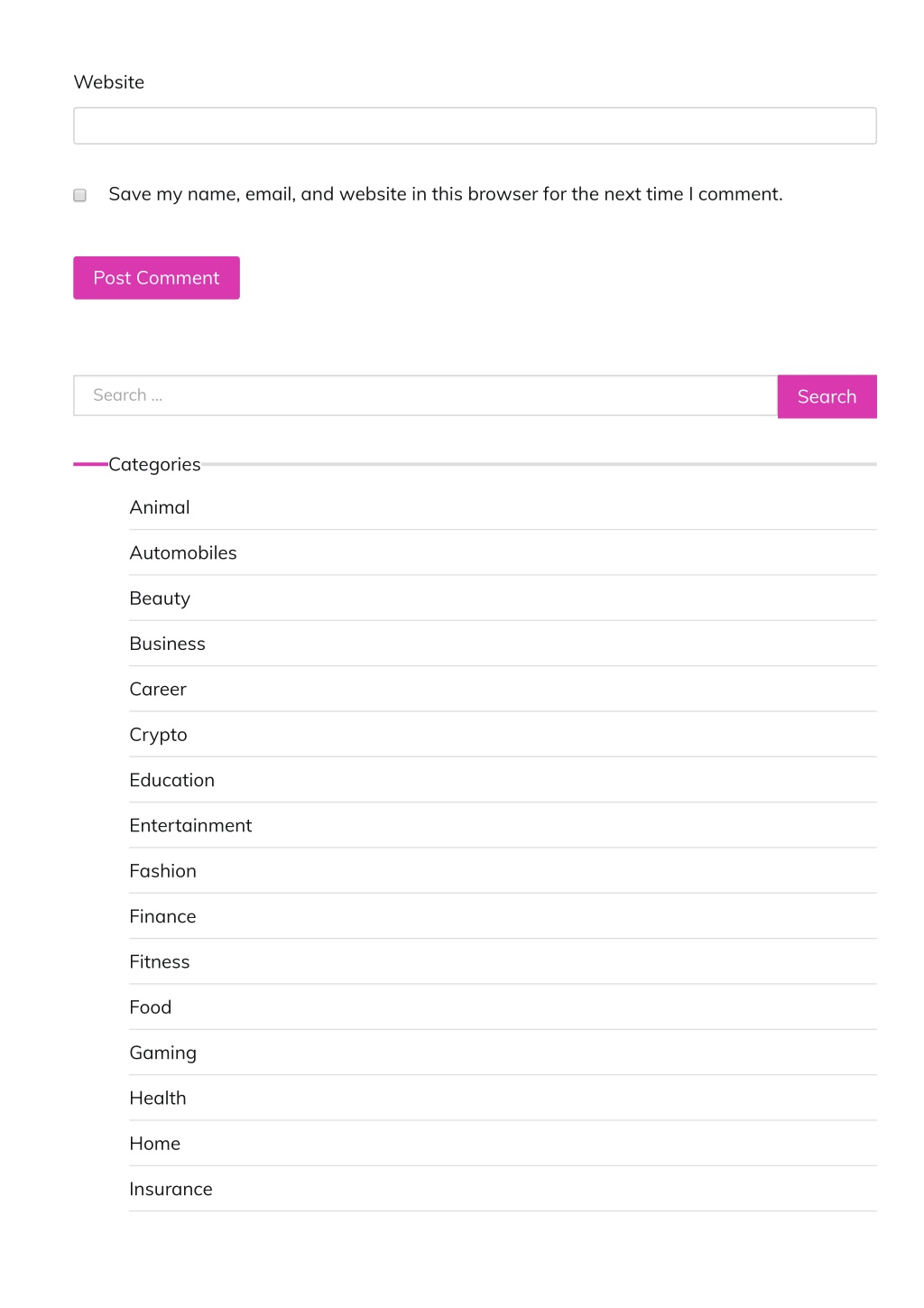Go to the Business category
The width and height of the screenshot is (924, 1308).
coord(168,644)
